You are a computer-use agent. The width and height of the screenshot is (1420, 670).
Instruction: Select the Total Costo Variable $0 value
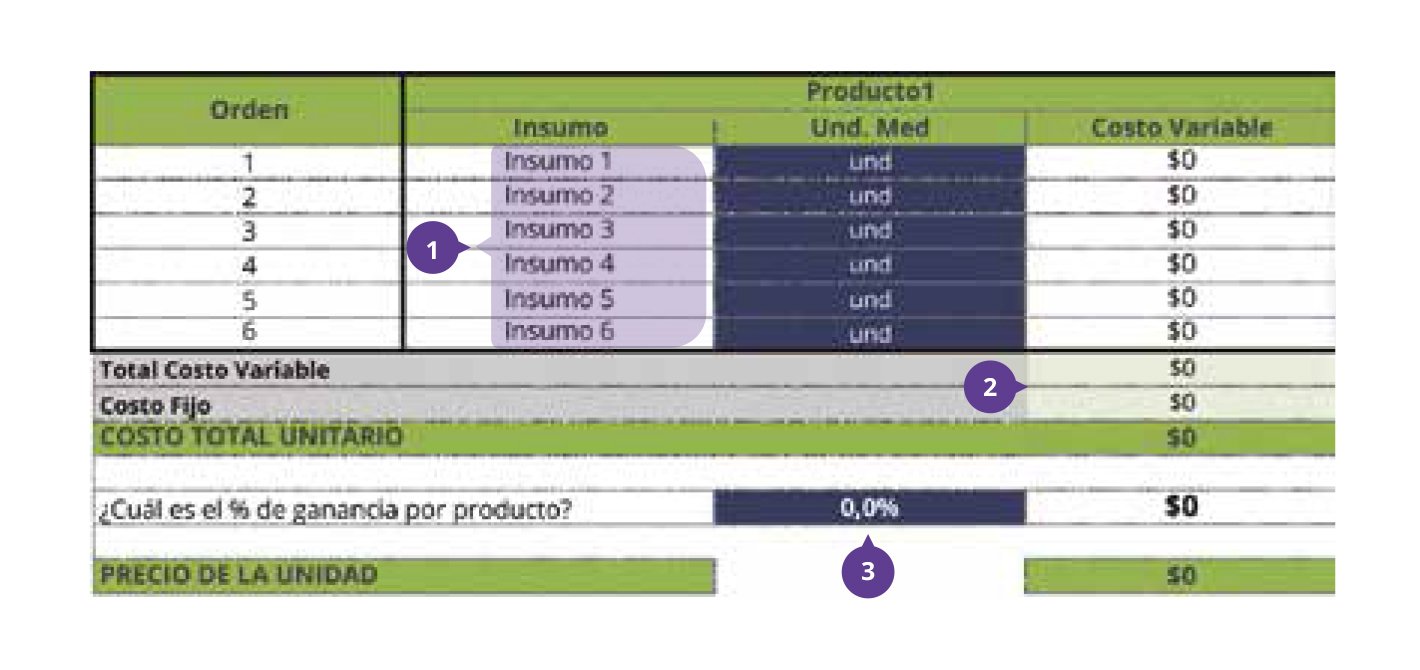point(1181,369)
